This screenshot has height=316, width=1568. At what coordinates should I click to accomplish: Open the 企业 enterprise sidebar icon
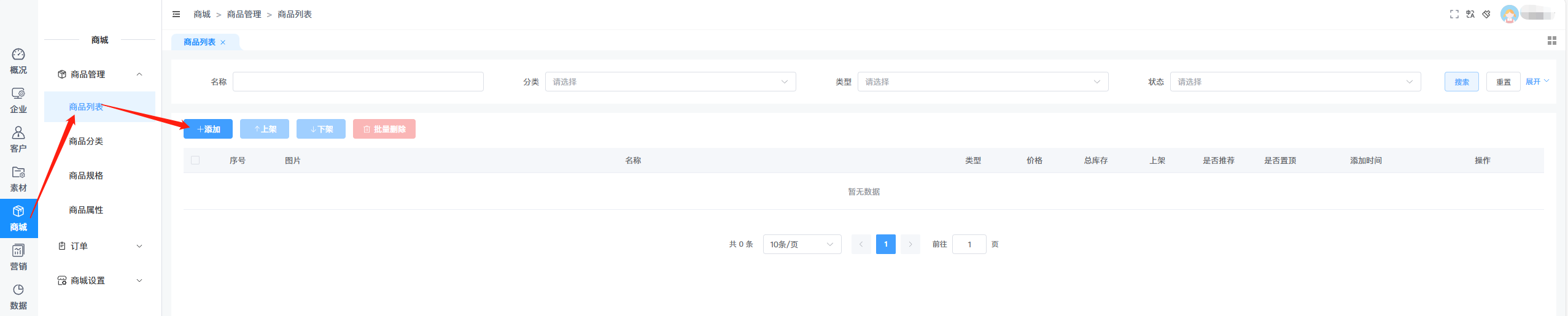[18, 100]
